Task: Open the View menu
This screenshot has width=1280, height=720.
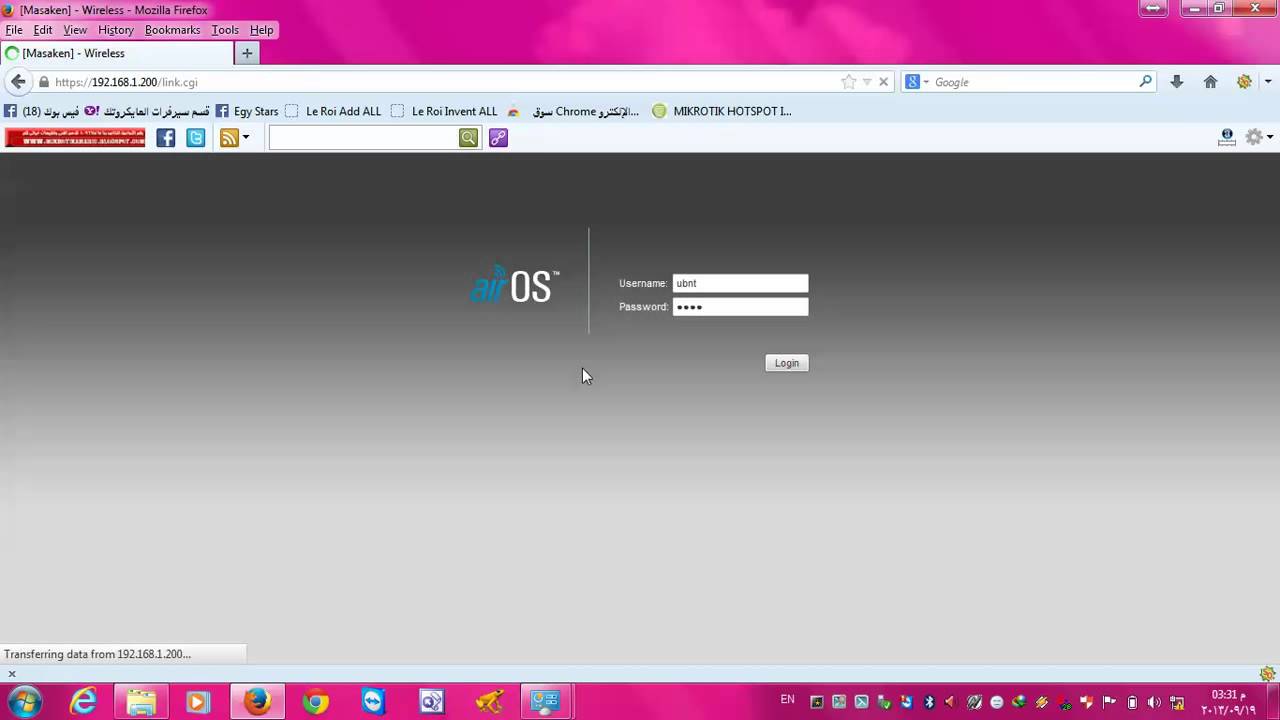Action: (75, 30)
